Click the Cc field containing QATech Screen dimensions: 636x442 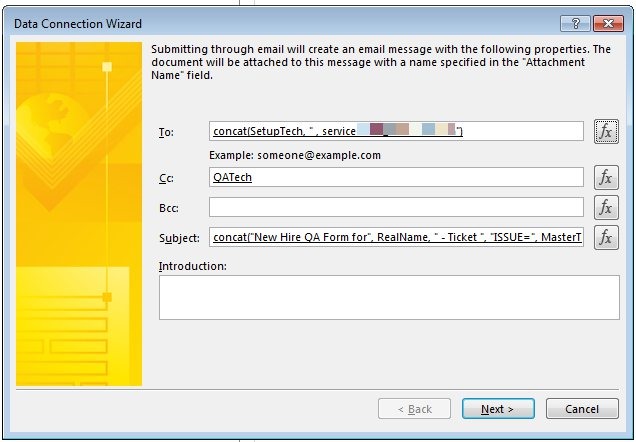[x=396, y=177]
